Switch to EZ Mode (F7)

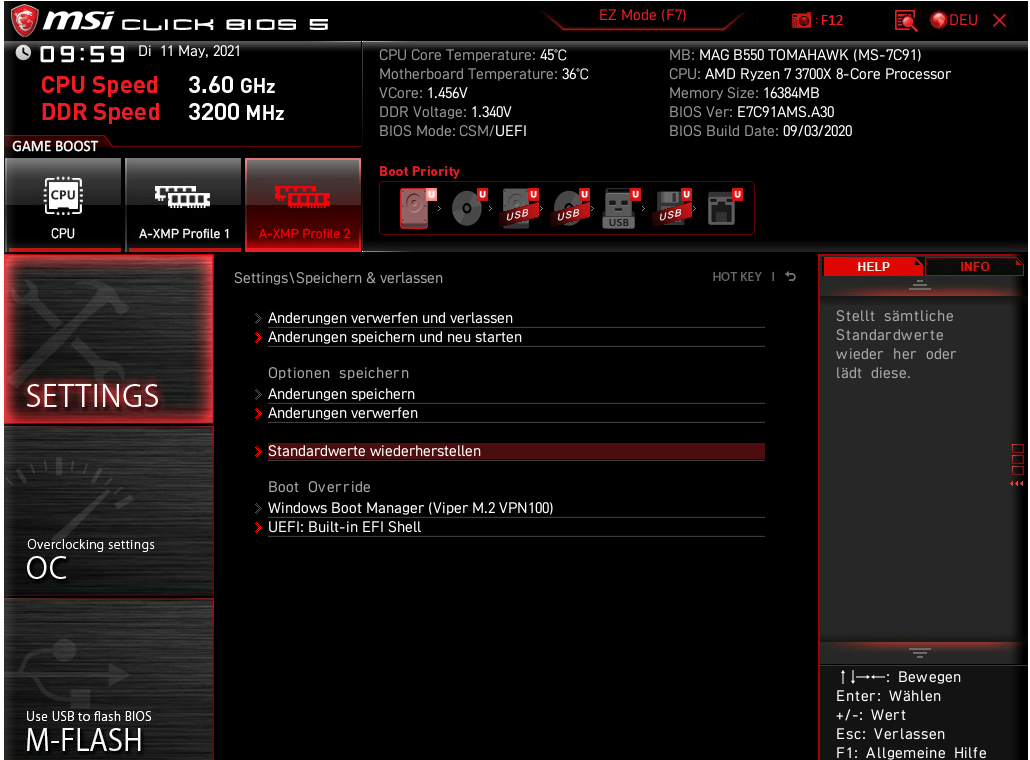tap(642, 15)
